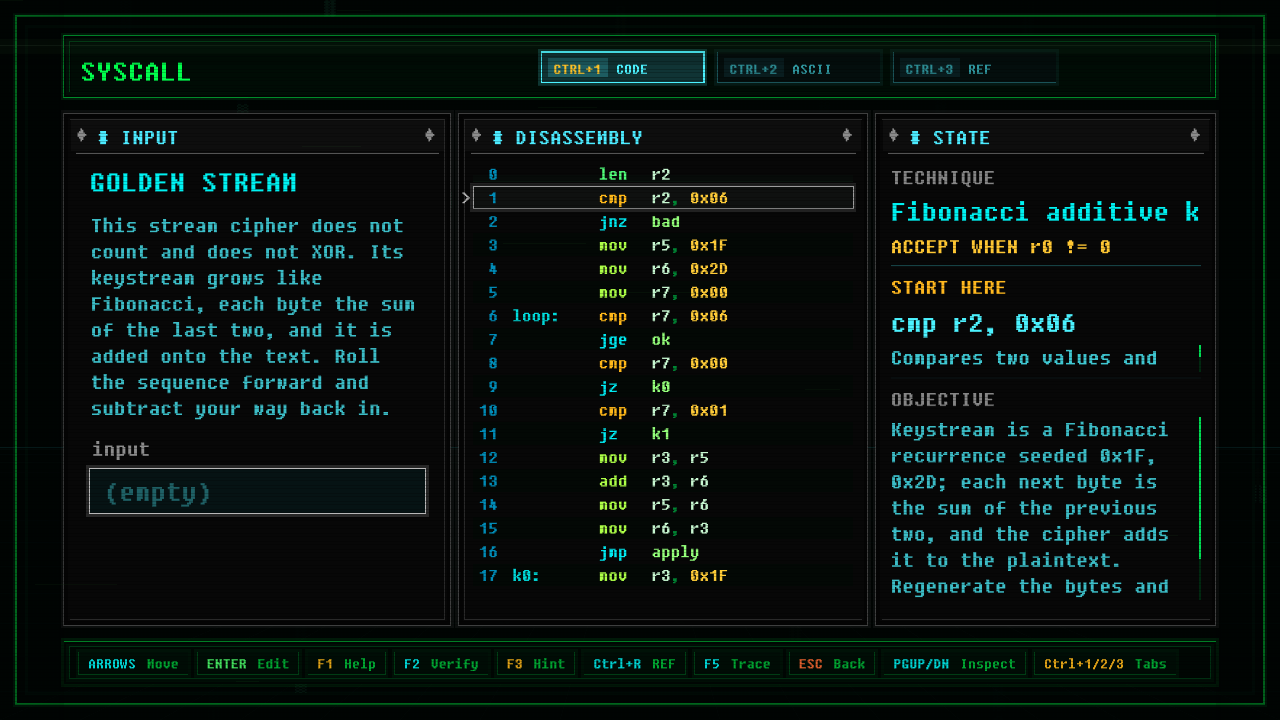Click the ARROWS Move shortcut
This screenshot has height=720, width=1280.
133,663
